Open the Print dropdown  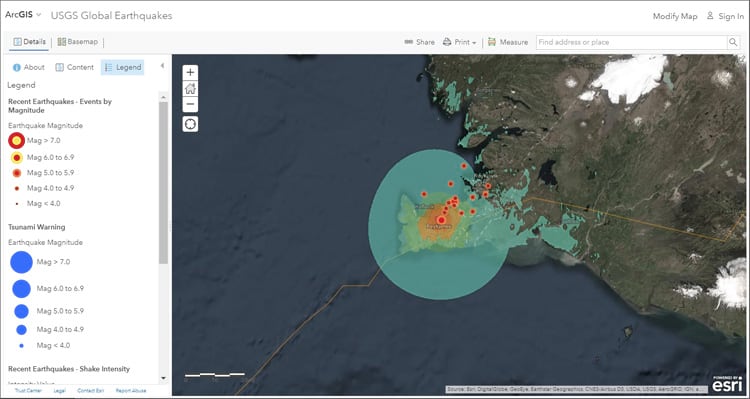coord(459,42)
